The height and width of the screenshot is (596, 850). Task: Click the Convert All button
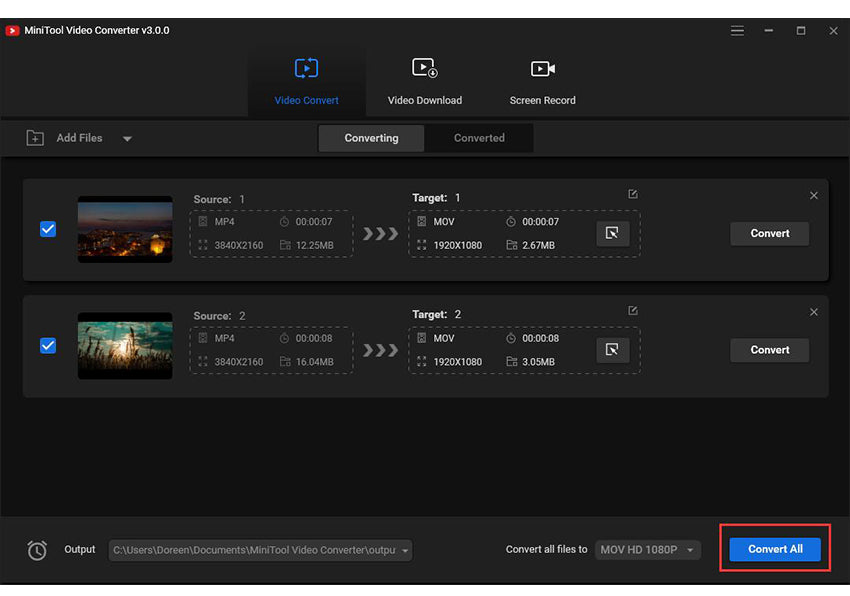775,549
